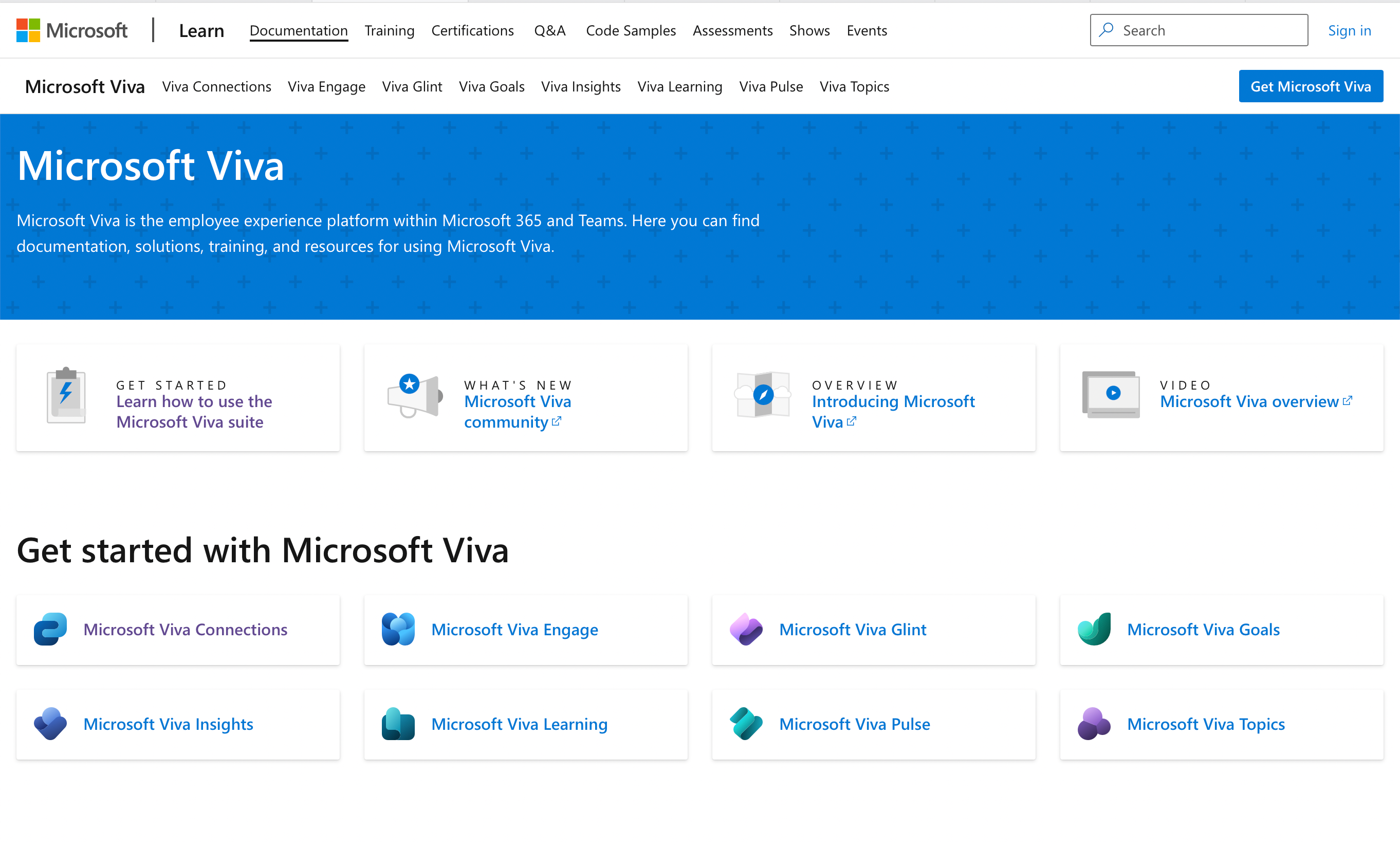Click the 'GET STARTED' card label
The image size is (1400, 847).
[172, 385]
